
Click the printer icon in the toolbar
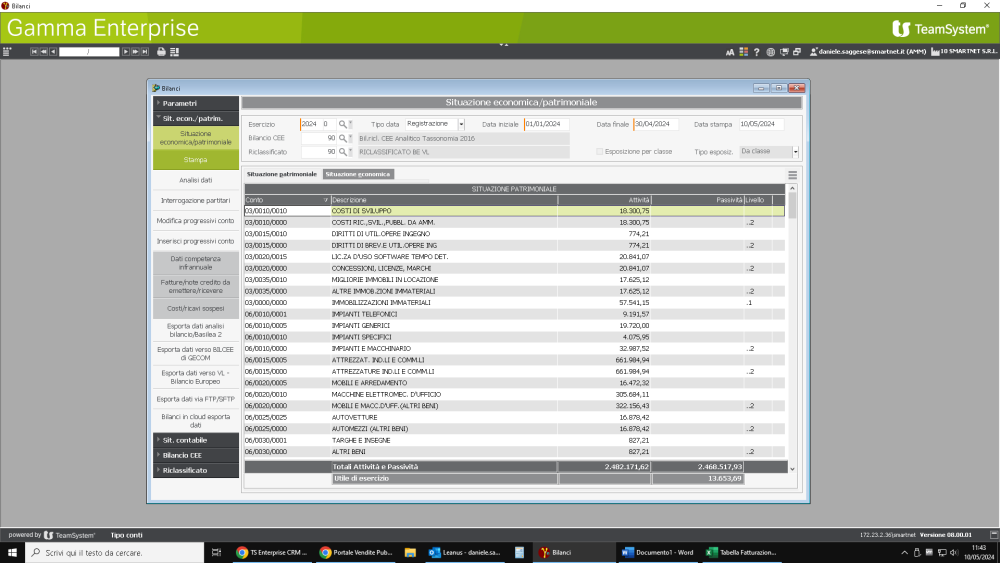click(x=162, y=51)
